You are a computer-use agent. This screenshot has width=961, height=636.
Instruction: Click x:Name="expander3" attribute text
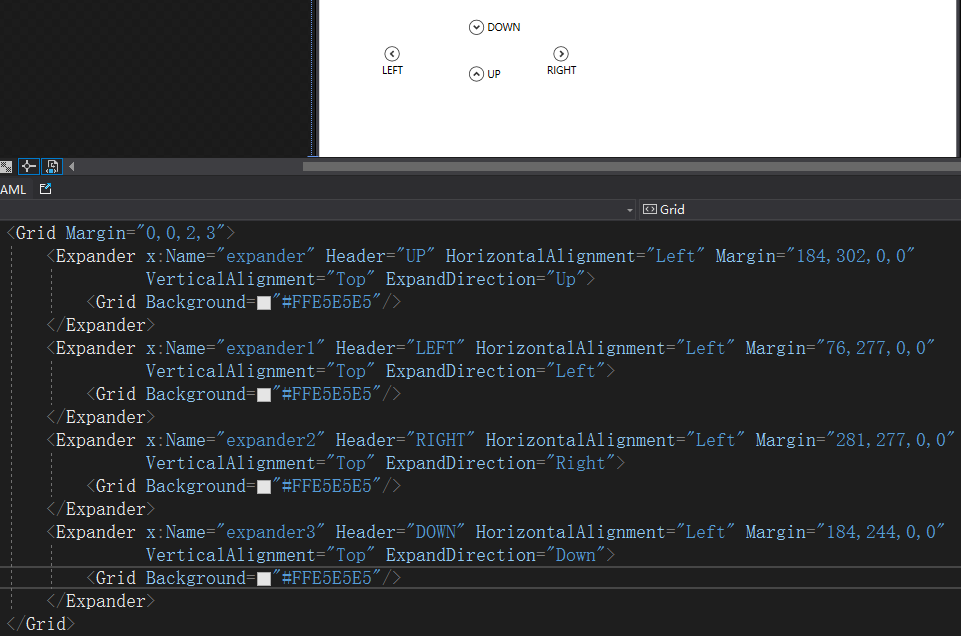click(x=235, y=532)
